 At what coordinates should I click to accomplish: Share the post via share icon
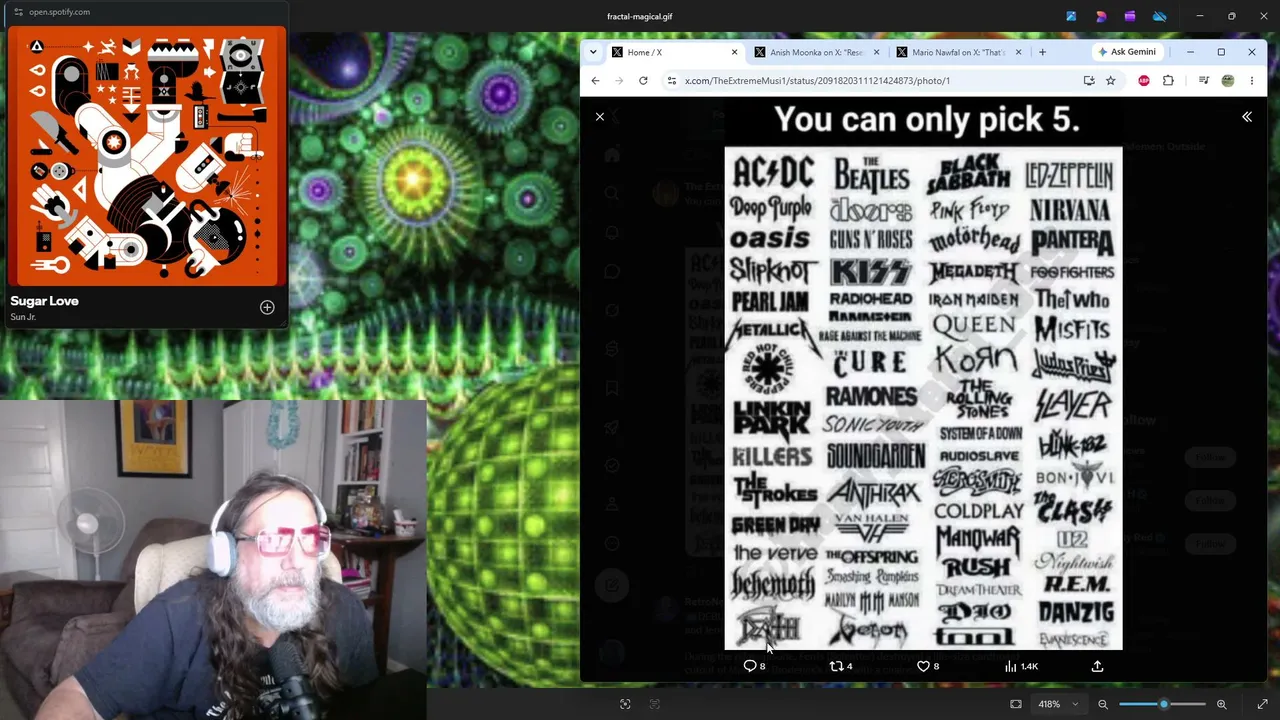coord(1097,666)
